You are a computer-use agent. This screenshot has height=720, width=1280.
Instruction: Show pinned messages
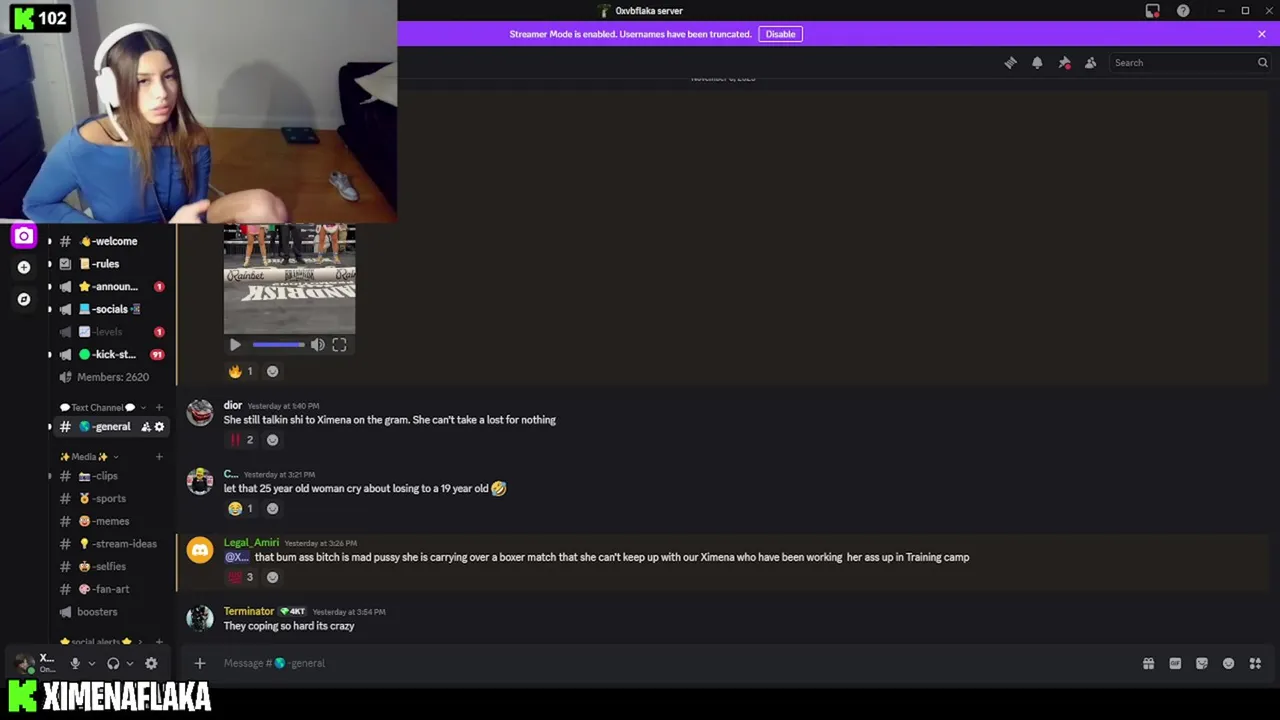coord(1064,63)
